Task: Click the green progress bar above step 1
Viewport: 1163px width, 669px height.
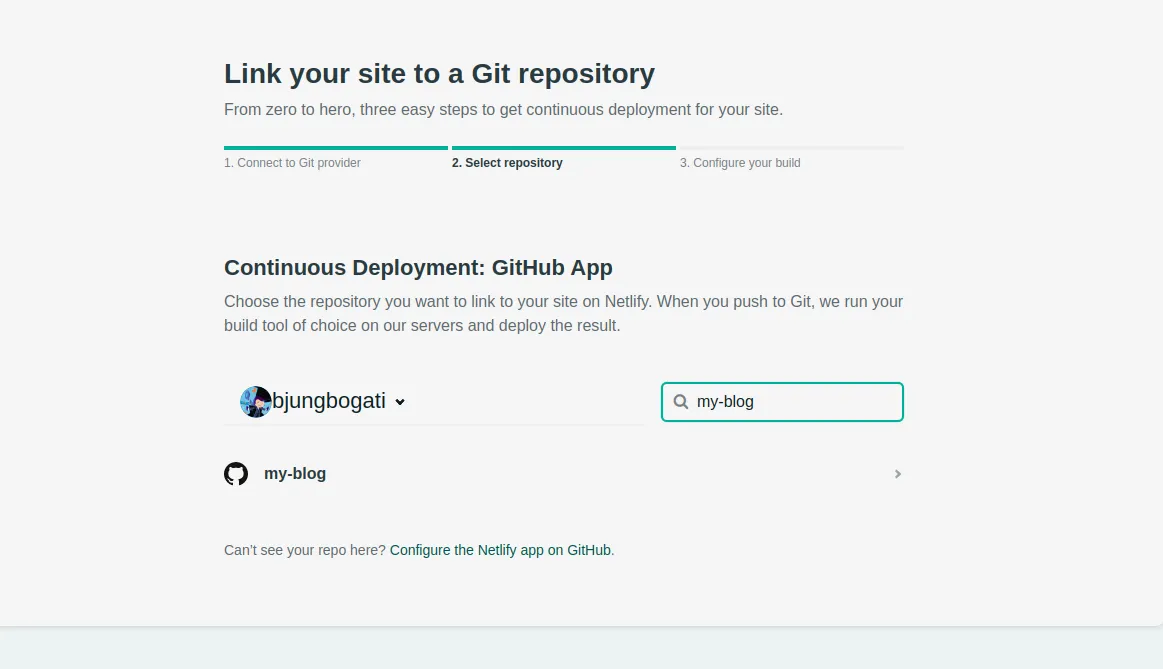Action: pos(335,148)
